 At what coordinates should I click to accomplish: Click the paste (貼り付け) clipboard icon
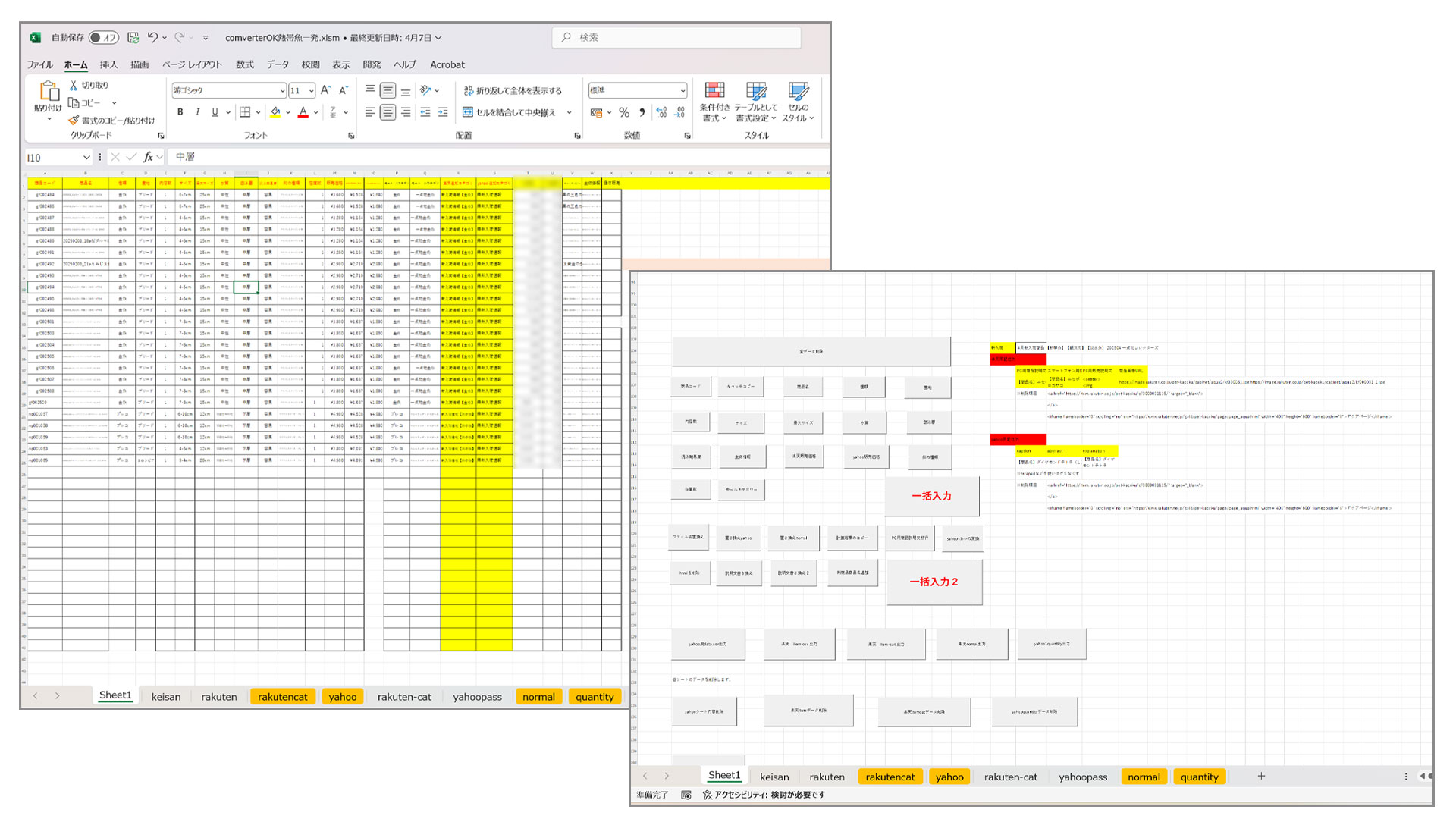49,92
